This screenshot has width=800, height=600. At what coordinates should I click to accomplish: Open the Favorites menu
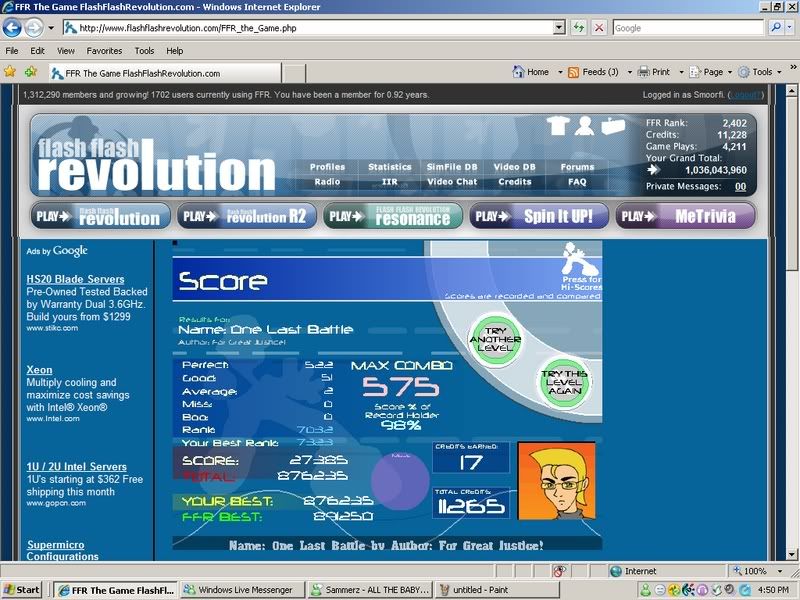[x=104, y=51]
